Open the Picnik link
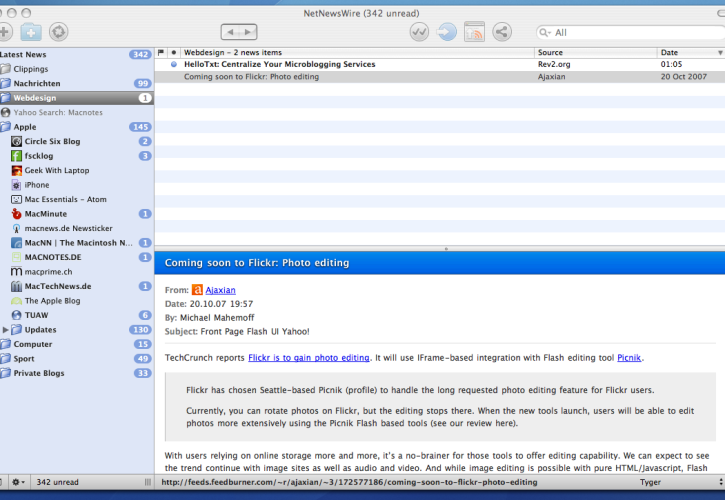 coord(629,358)
